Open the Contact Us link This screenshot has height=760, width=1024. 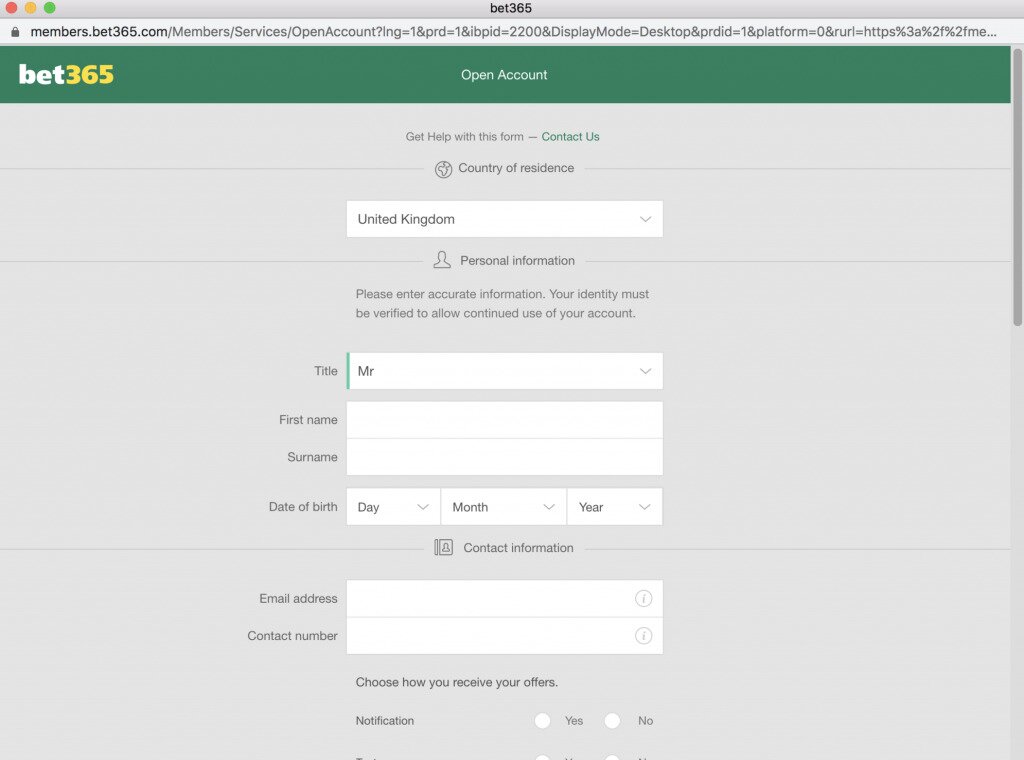coord(570,136)
